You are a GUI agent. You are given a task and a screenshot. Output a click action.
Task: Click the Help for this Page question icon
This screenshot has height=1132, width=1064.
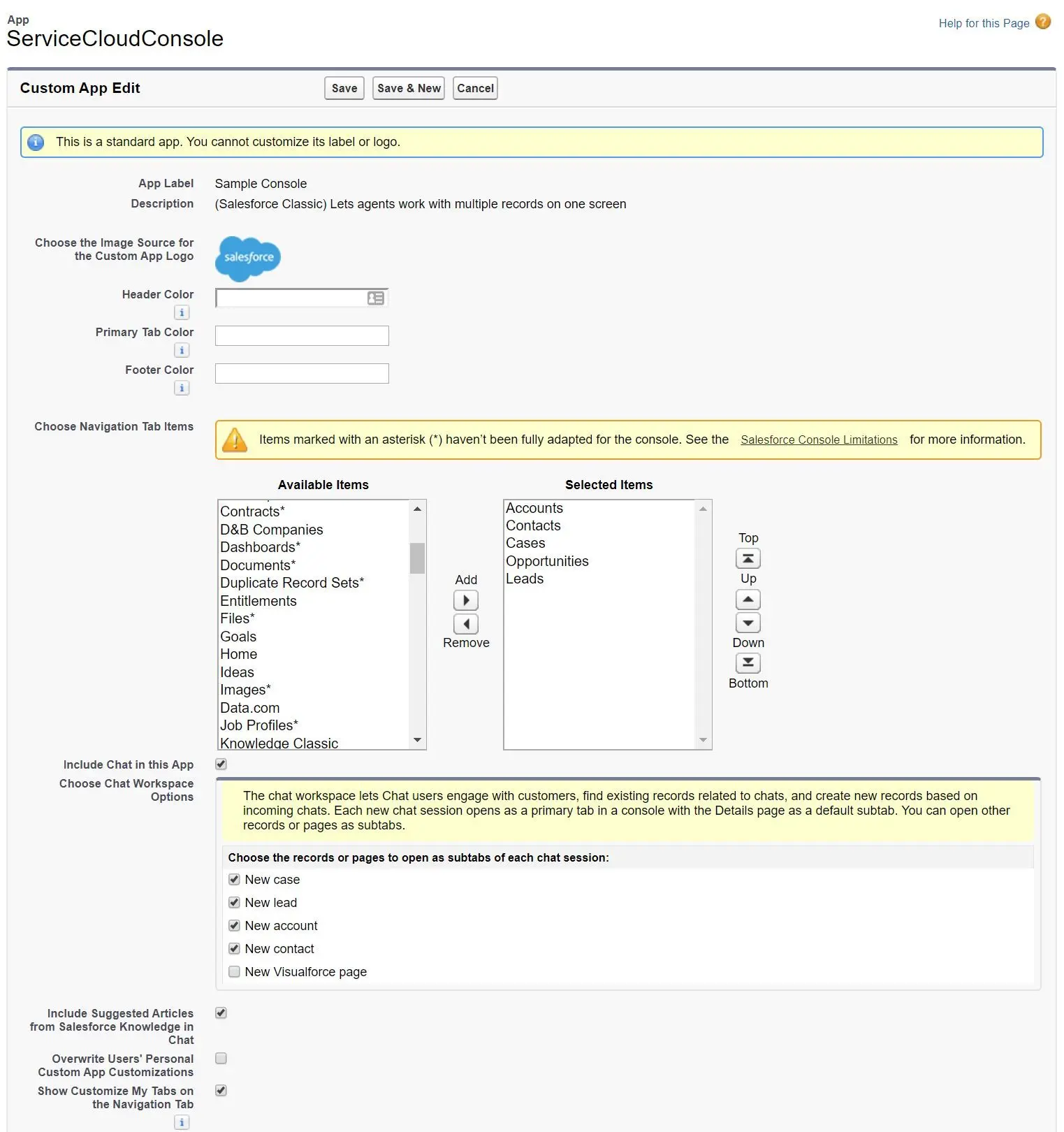(x=1042, y=22)
